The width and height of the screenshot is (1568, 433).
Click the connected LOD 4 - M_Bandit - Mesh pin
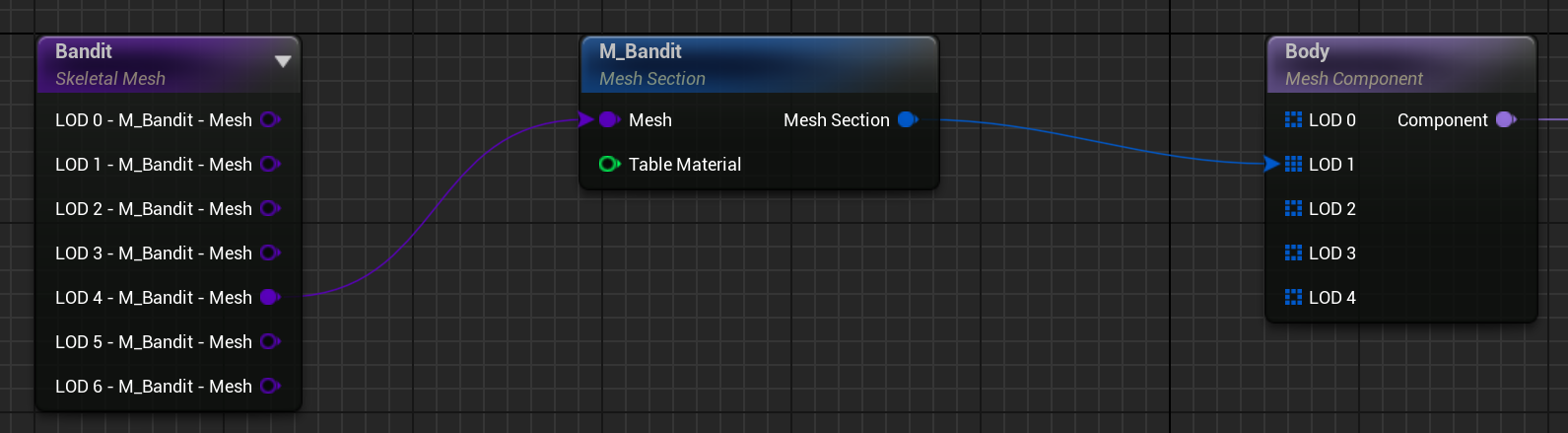[x=270, y=298]
